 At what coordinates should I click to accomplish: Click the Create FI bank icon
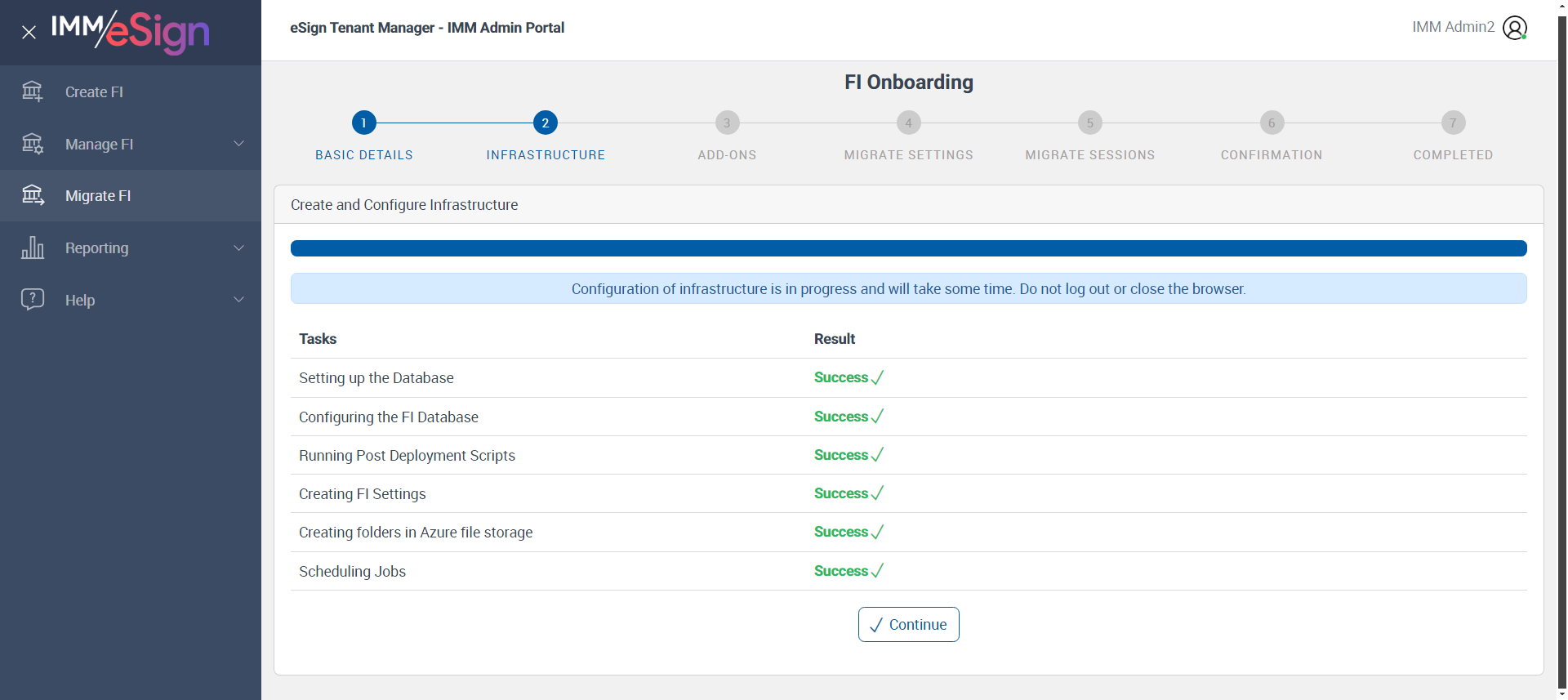point(33,91)
